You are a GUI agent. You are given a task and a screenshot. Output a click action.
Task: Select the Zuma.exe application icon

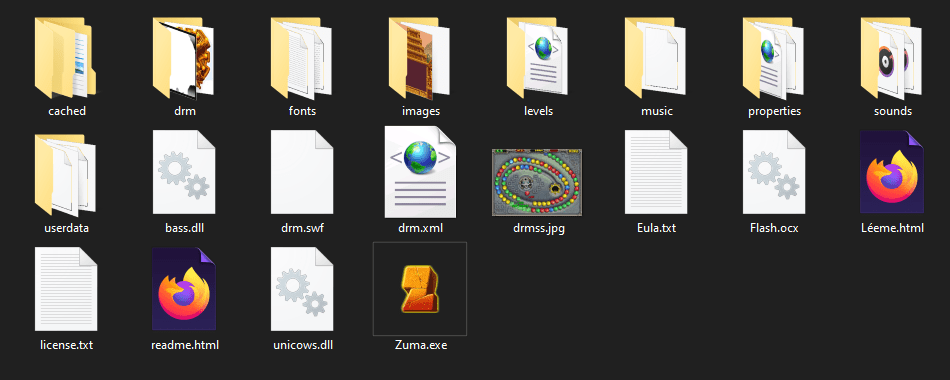click(x=419, y=288)
